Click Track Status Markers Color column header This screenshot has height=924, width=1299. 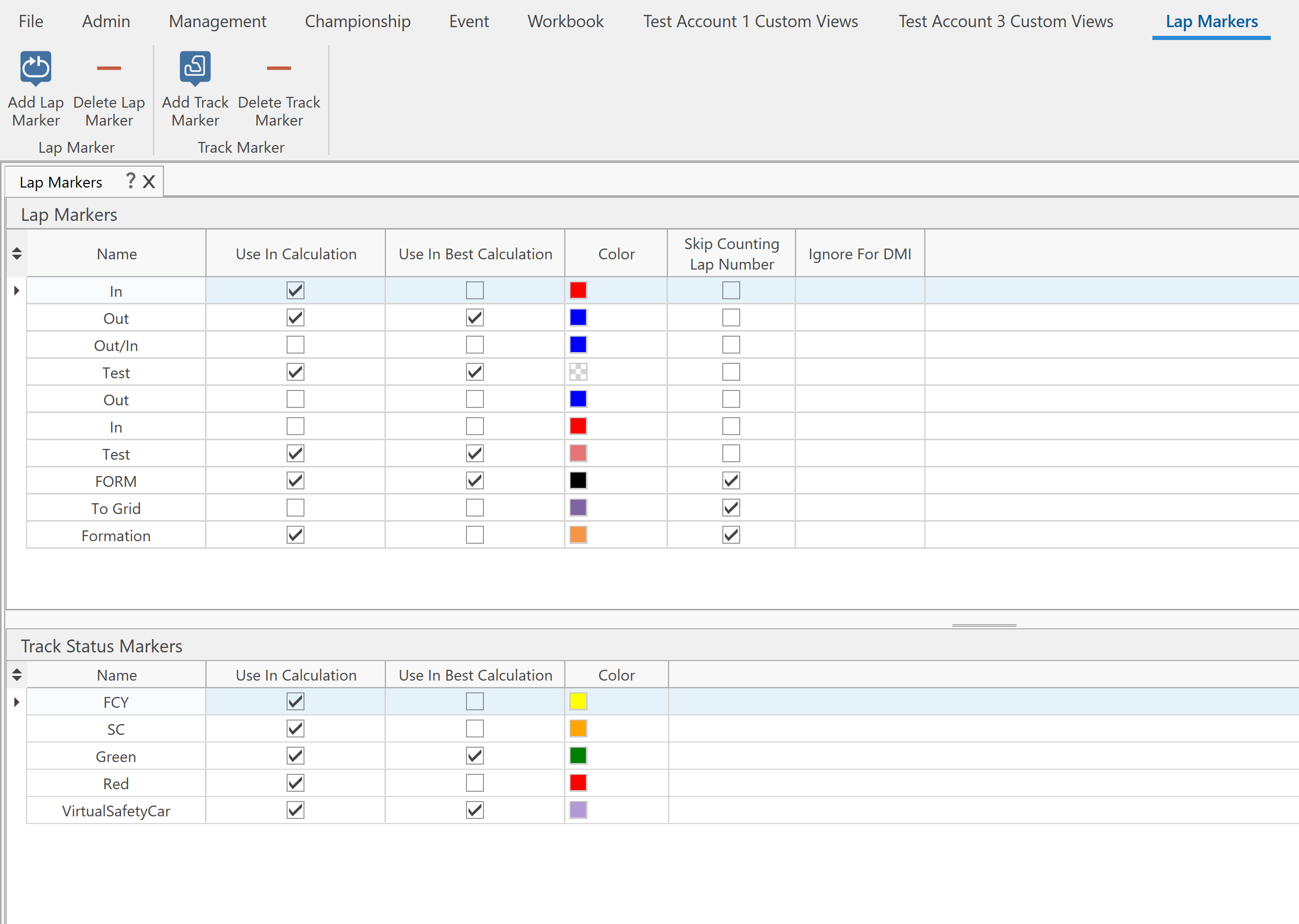616,675
